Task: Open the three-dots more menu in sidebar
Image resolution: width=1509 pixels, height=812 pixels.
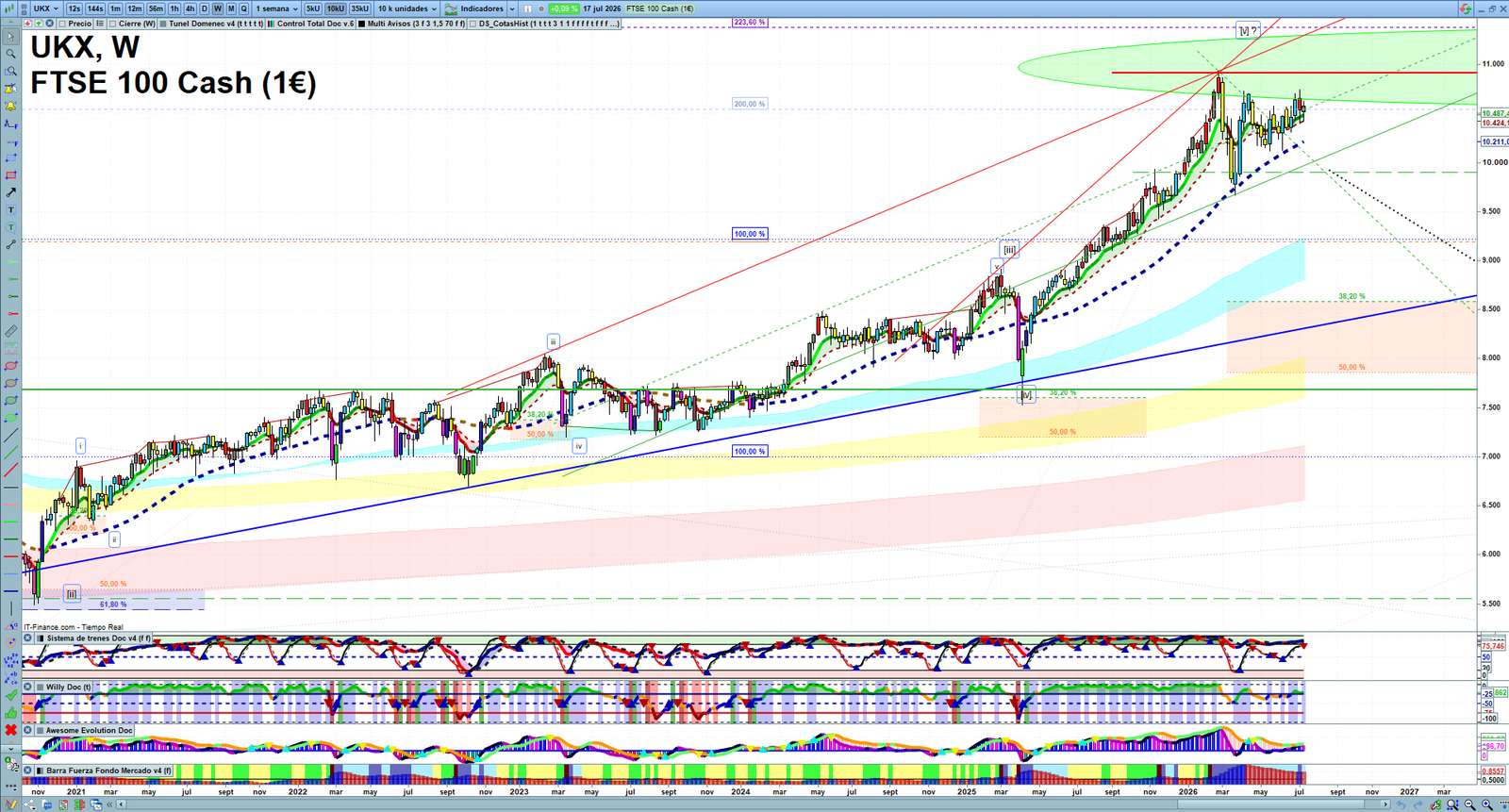Action: coord(11,786)
